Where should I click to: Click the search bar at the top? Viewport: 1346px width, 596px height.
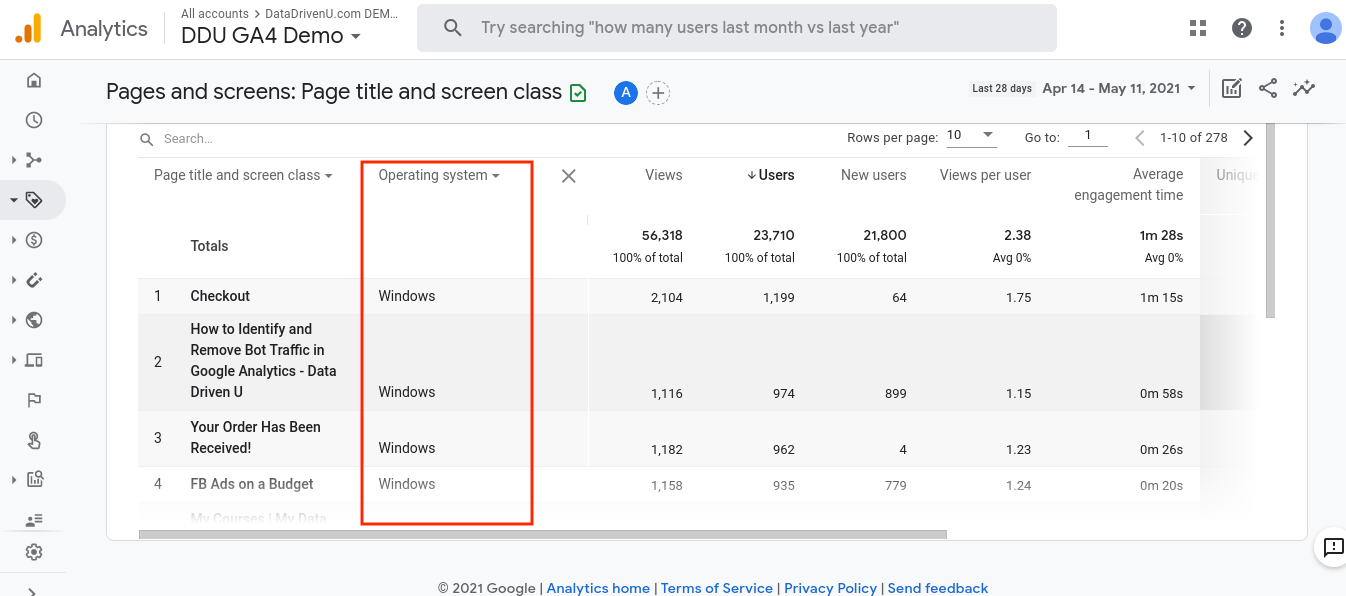(x=737, y=28)
